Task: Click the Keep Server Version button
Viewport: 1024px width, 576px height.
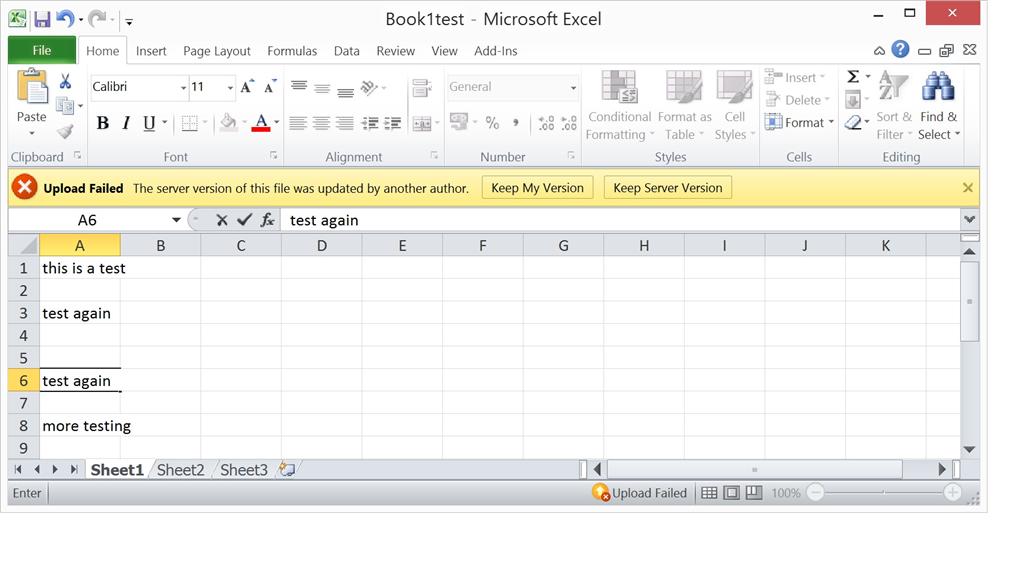Action: coord(667,187)
